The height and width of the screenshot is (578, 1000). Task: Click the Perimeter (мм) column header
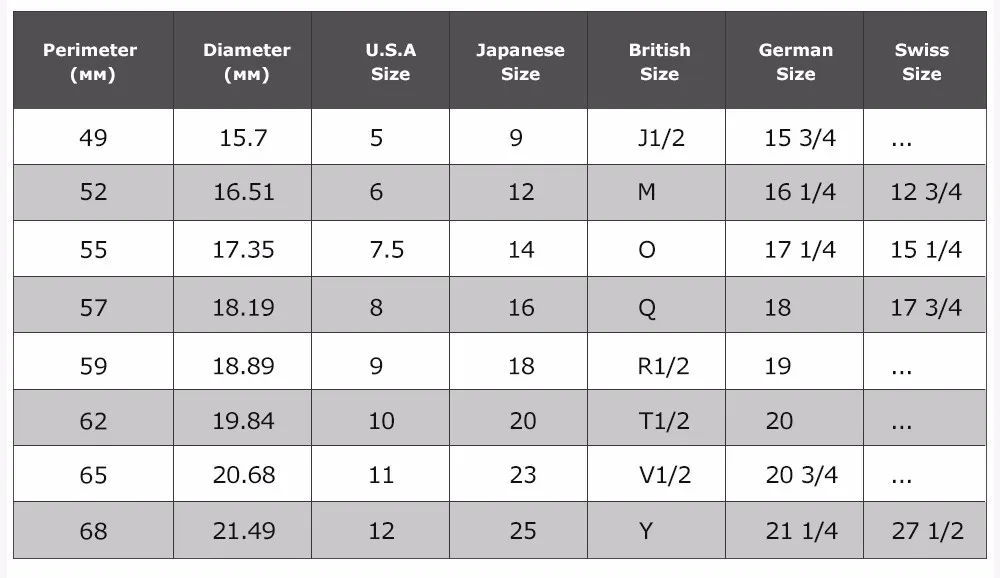(x=93, y=61)
